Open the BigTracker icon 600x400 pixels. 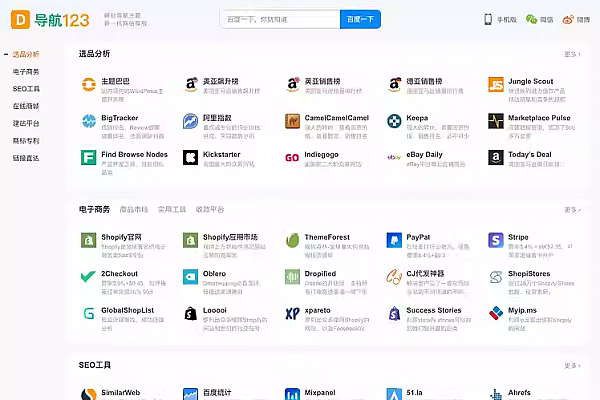tap(89, 121)
